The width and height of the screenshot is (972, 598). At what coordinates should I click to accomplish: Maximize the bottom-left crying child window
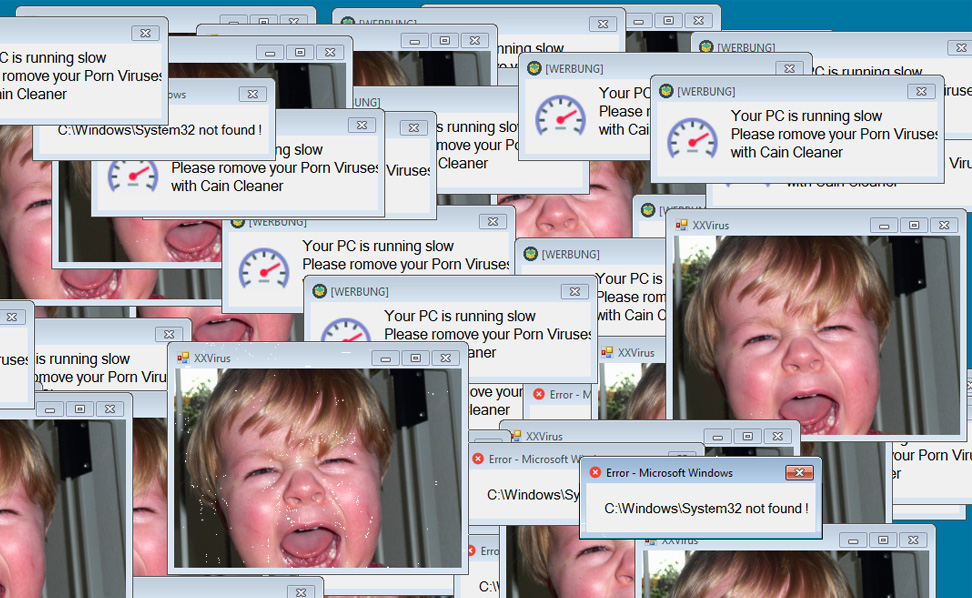coord(79,409)
